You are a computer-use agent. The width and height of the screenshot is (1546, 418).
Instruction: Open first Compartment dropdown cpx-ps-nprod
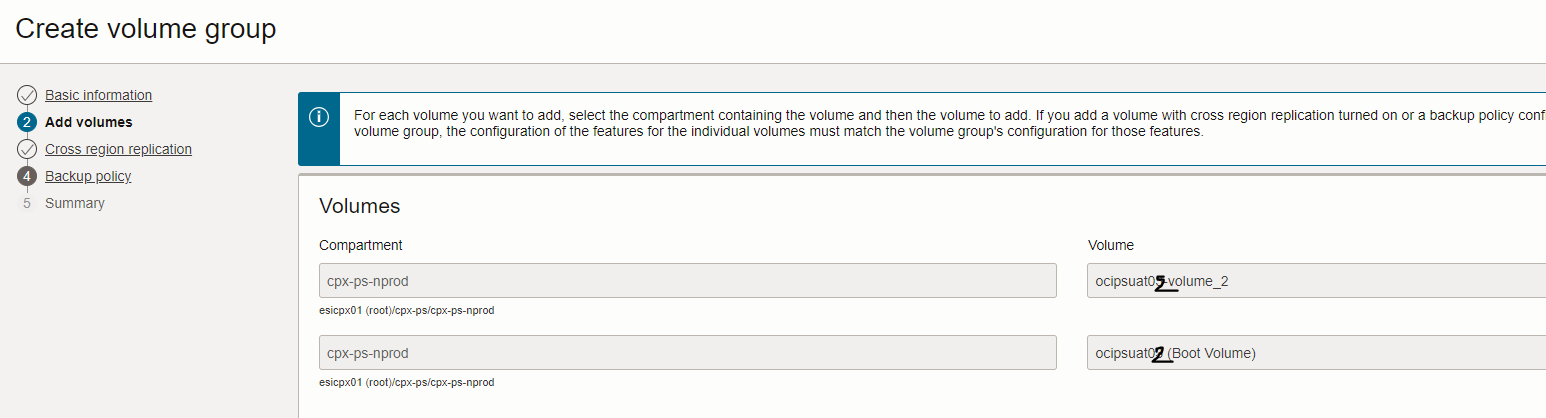(x=687, y=281)
